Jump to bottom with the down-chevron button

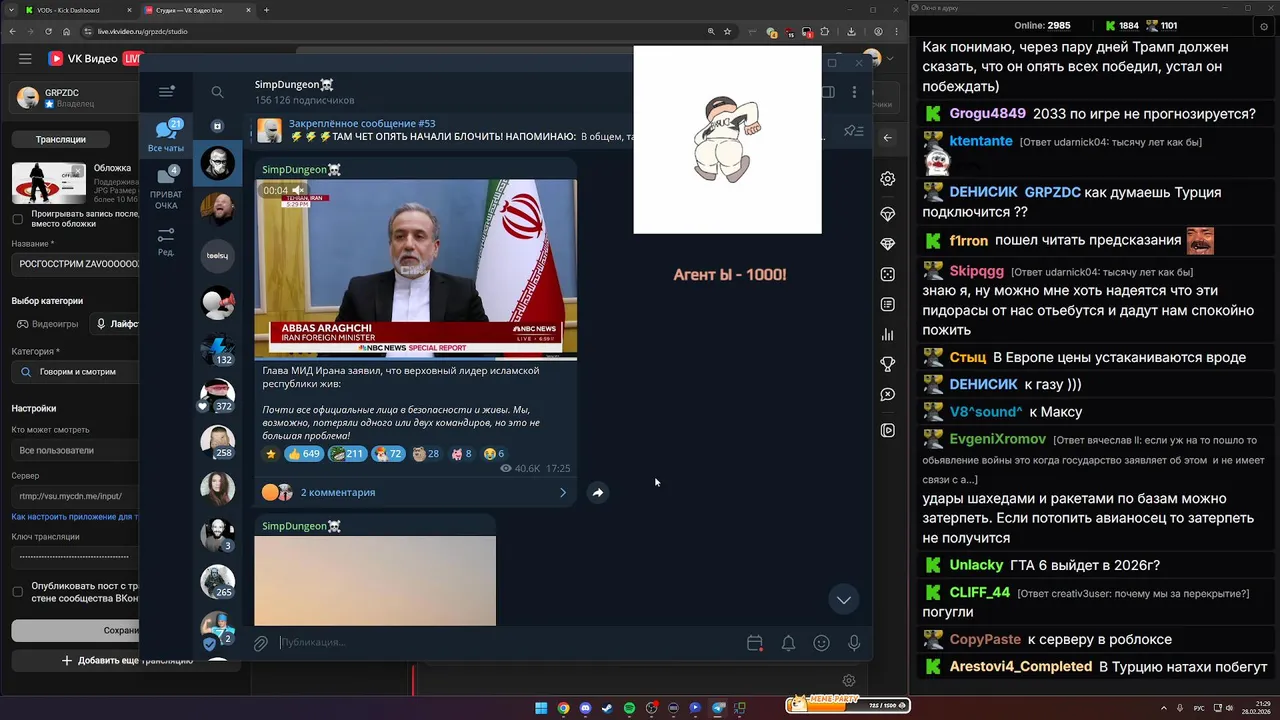pos(844,599)
